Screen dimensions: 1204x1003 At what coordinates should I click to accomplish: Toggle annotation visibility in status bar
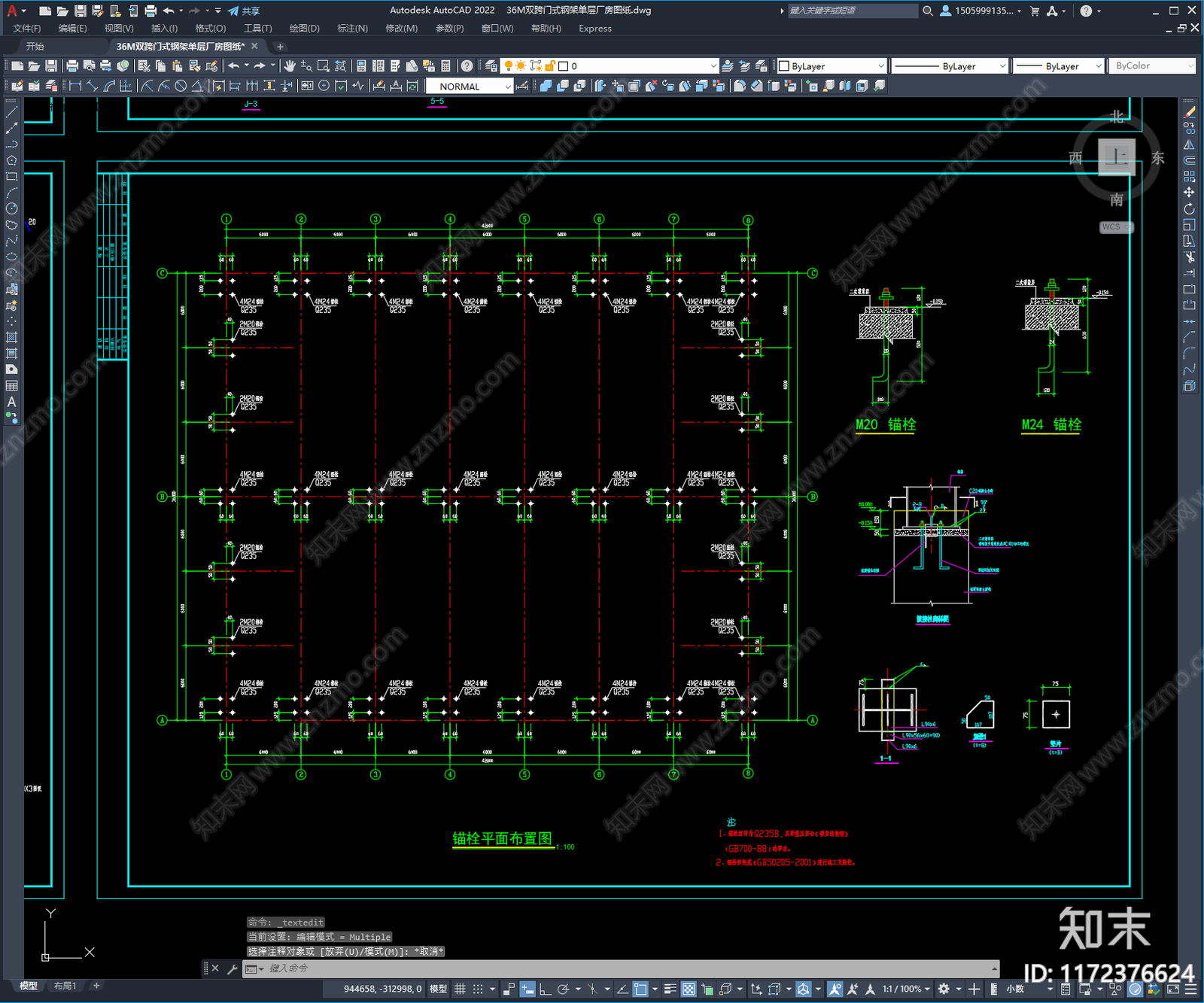pyautogui.click(x=835, y=989)
